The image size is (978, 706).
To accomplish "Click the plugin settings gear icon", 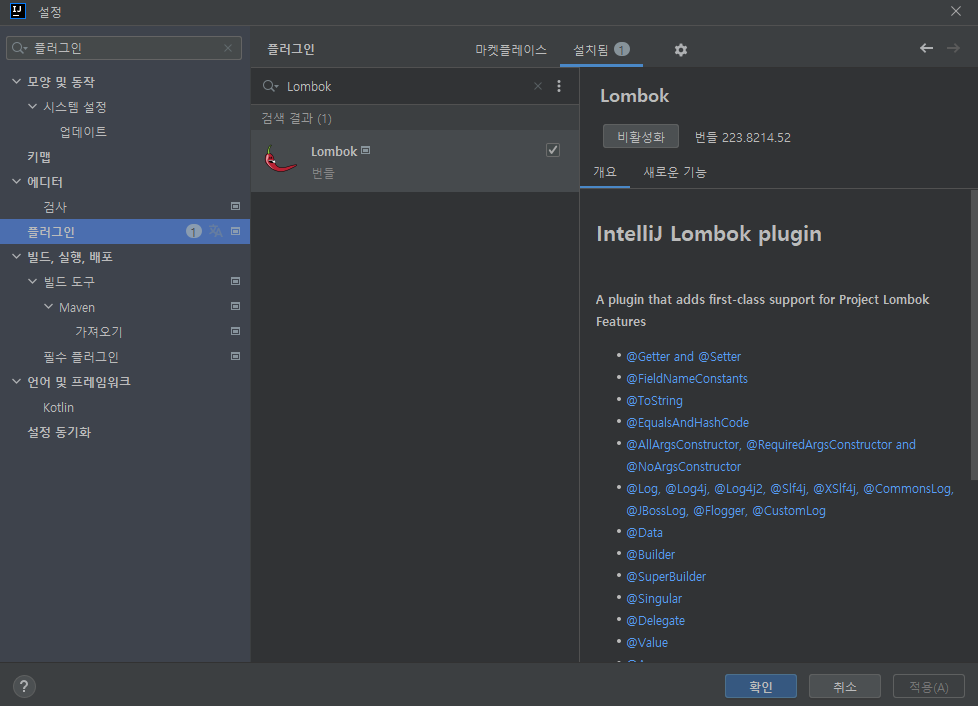I will pyautogui.click(x=680, y=50).
